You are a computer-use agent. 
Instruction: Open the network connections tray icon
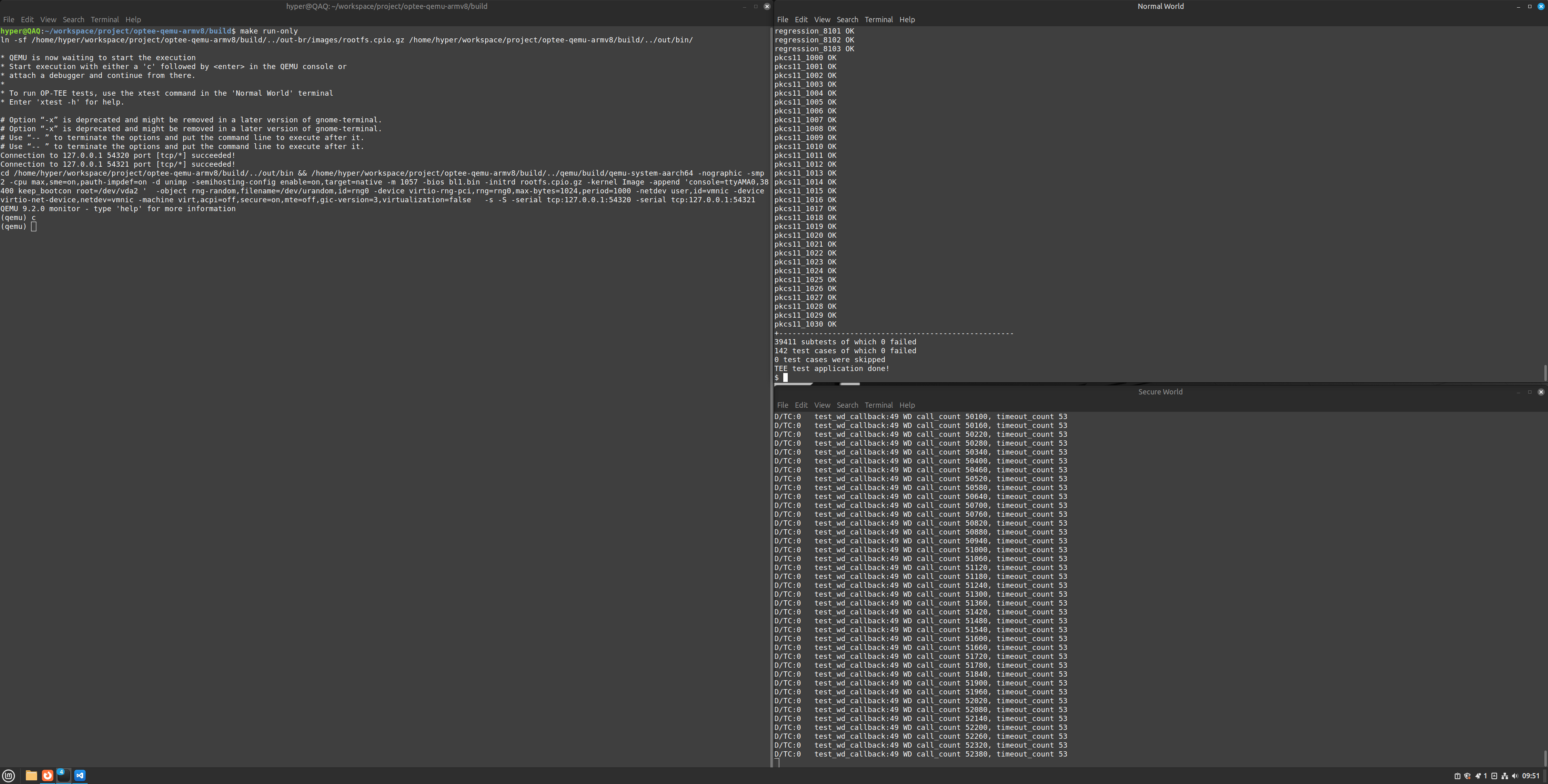1505,776
